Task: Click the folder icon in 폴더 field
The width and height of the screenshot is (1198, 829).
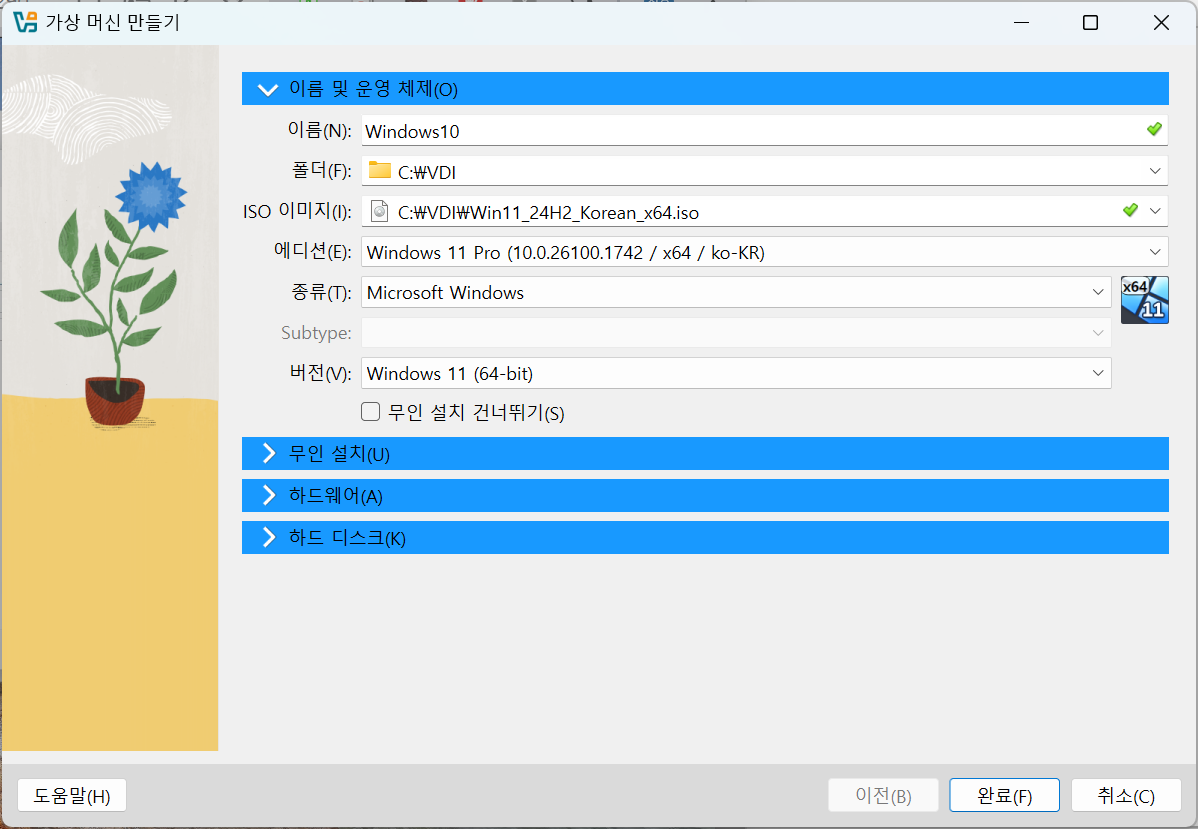Action: 380,170
